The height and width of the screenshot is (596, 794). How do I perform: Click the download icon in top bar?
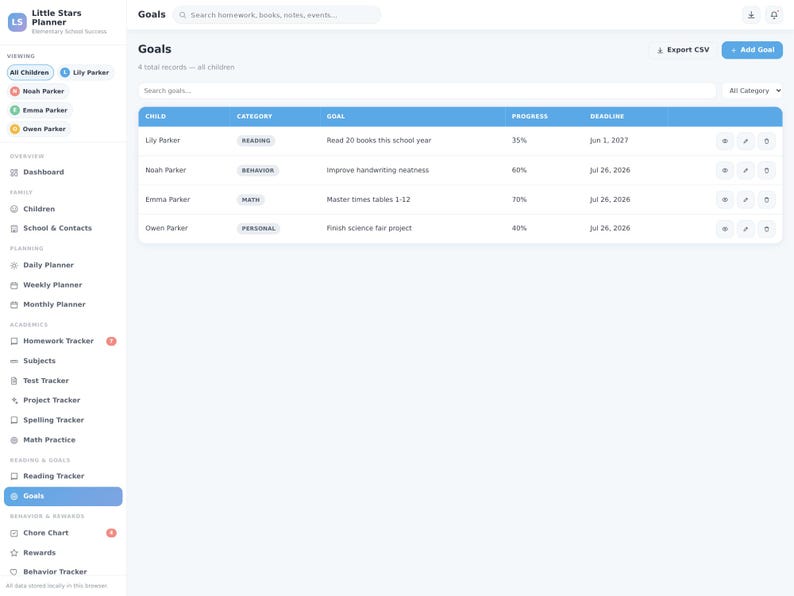click(751, 15)
